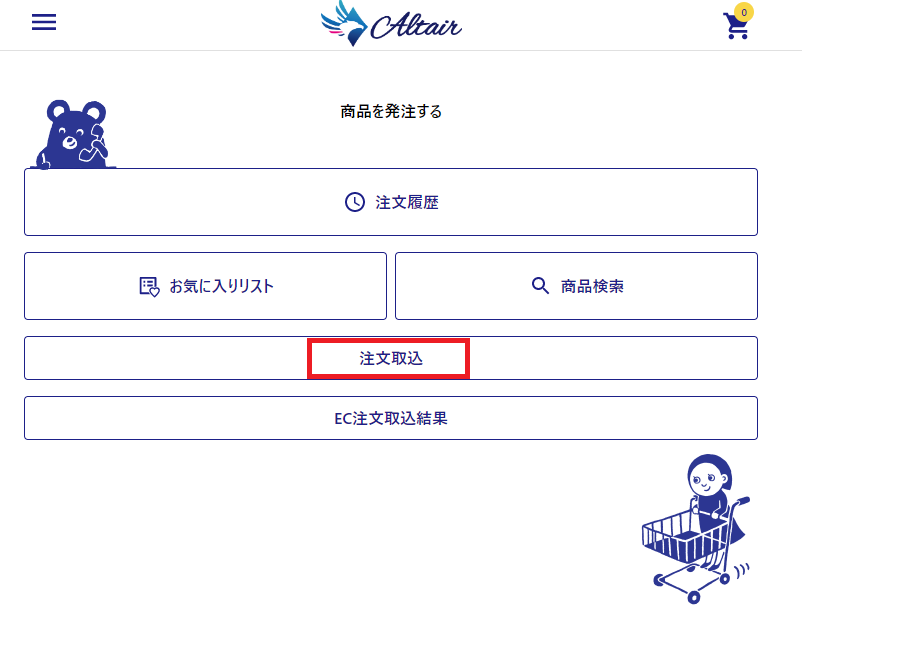This screenshot has height=662, width=904.
Task: Click the clock icon beside 注文履歴
Action: point(355,202)
